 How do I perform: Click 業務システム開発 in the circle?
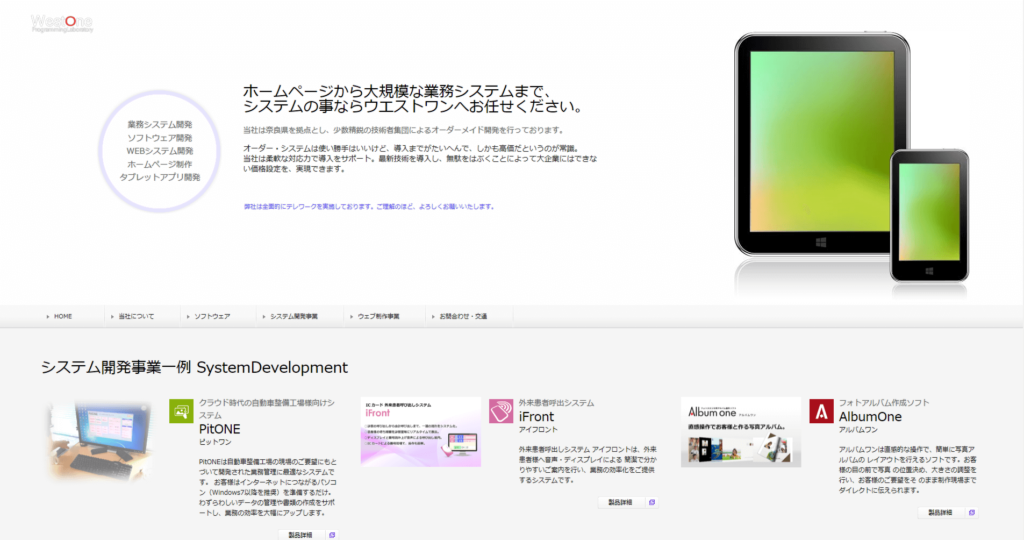coord(159,124)
